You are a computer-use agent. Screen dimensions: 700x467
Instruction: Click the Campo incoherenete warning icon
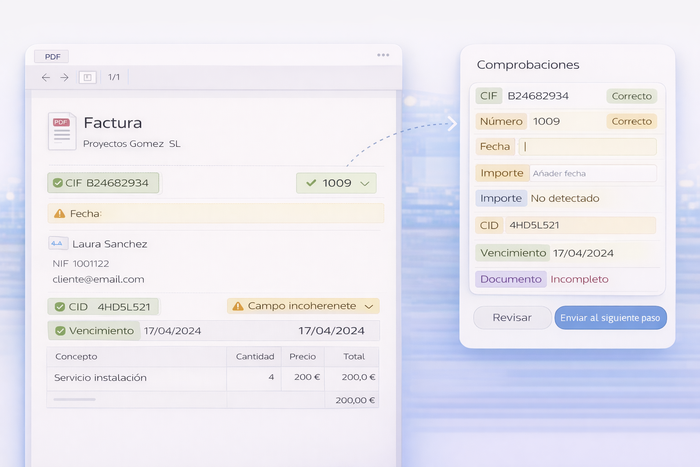238,306
